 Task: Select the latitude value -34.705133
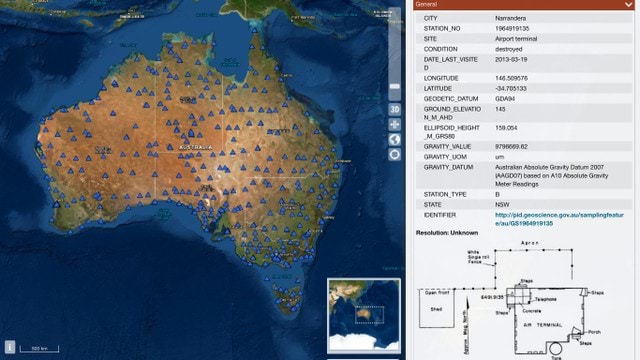(x=511, y=89)
